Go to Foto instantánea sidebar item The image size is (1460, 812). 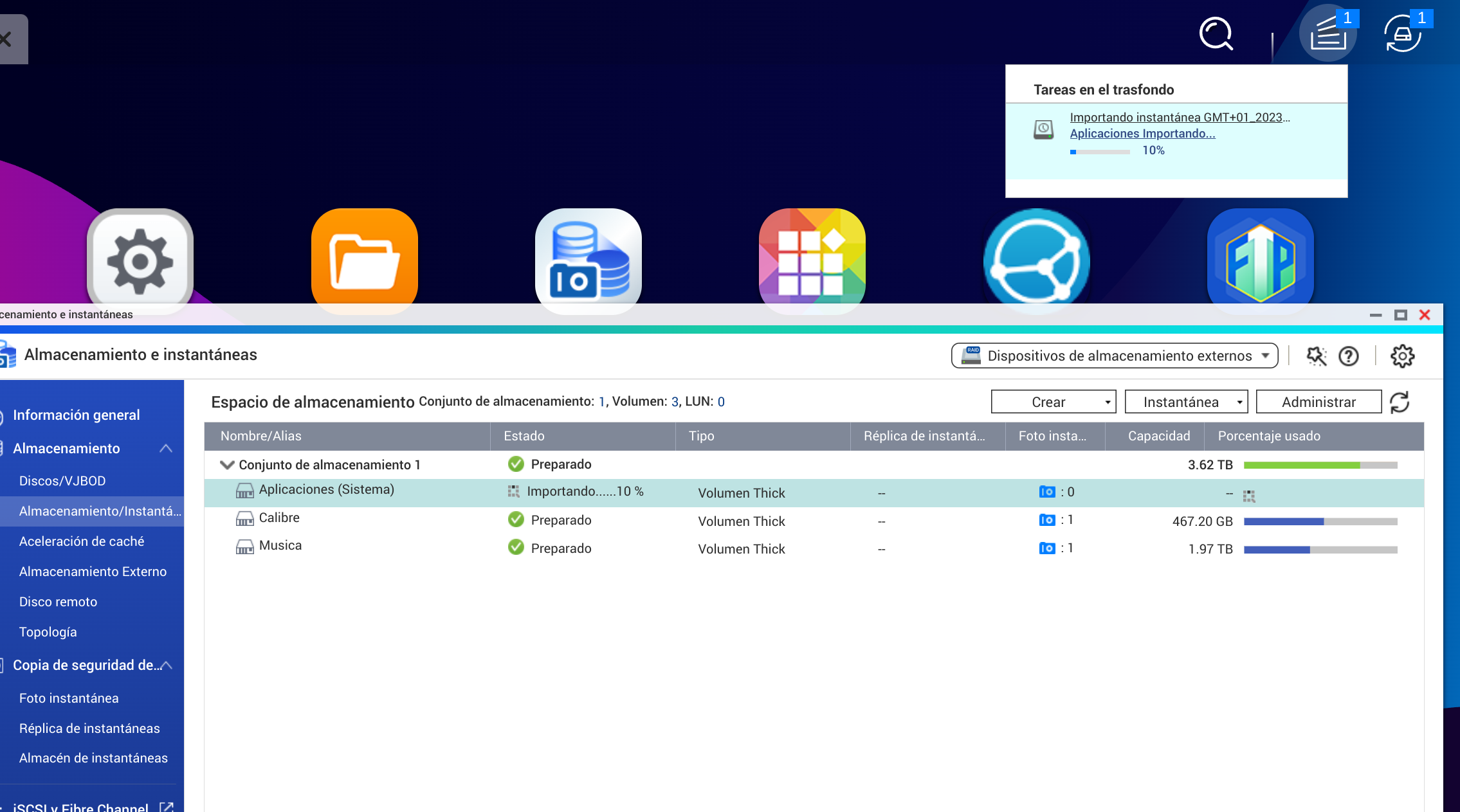69,698
